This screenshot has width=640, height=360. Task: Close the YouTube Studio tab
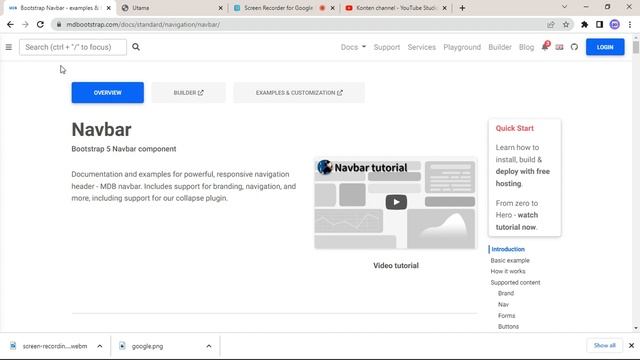444,8
